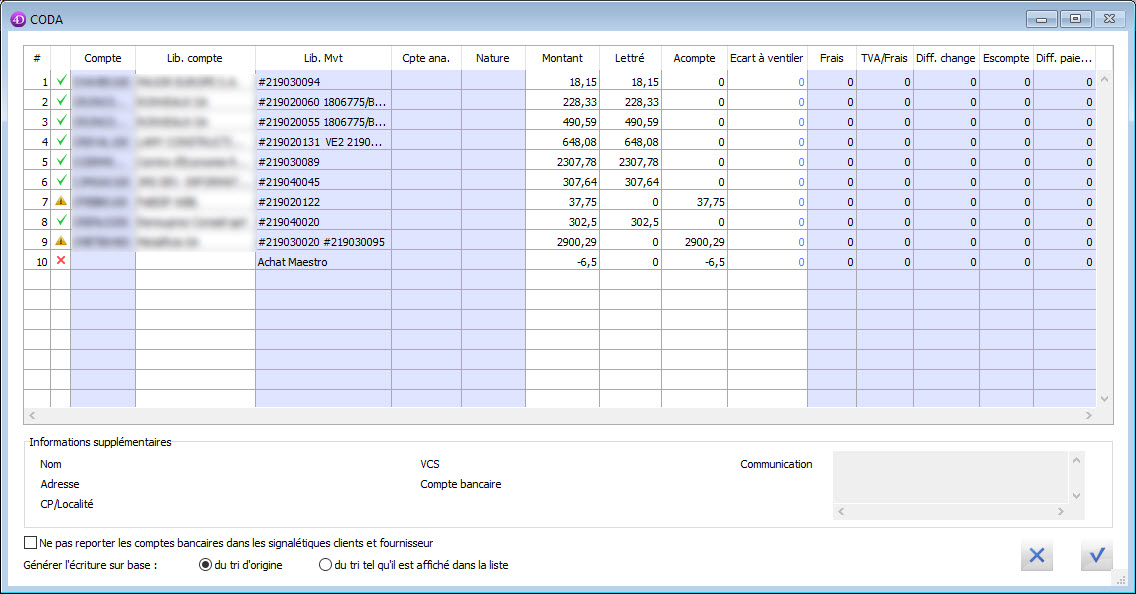Click the green checkmark in row 1

coord(60,81)
